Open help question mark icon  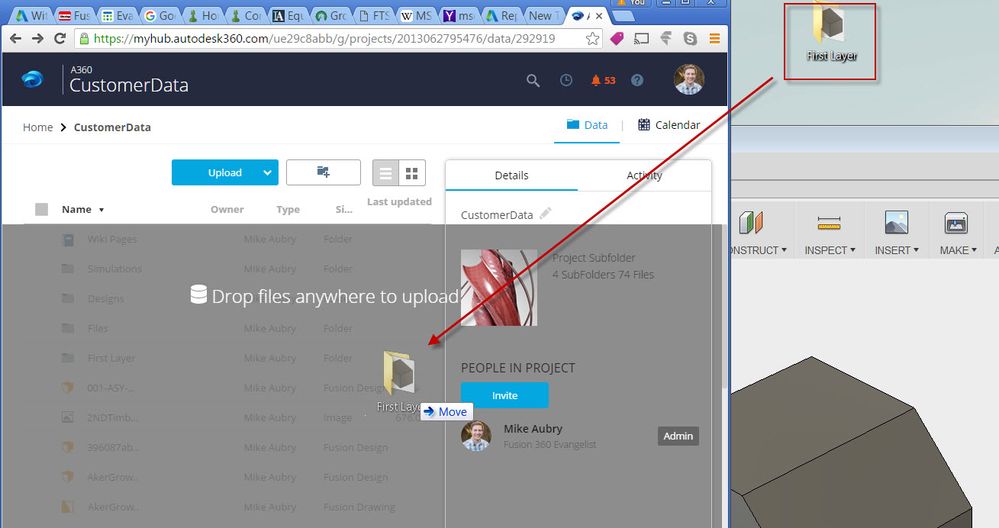637,80
